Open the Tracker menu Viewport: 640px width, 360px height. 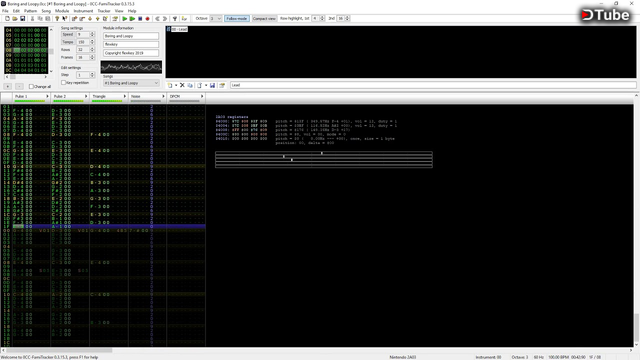click(x=104, y=11)
